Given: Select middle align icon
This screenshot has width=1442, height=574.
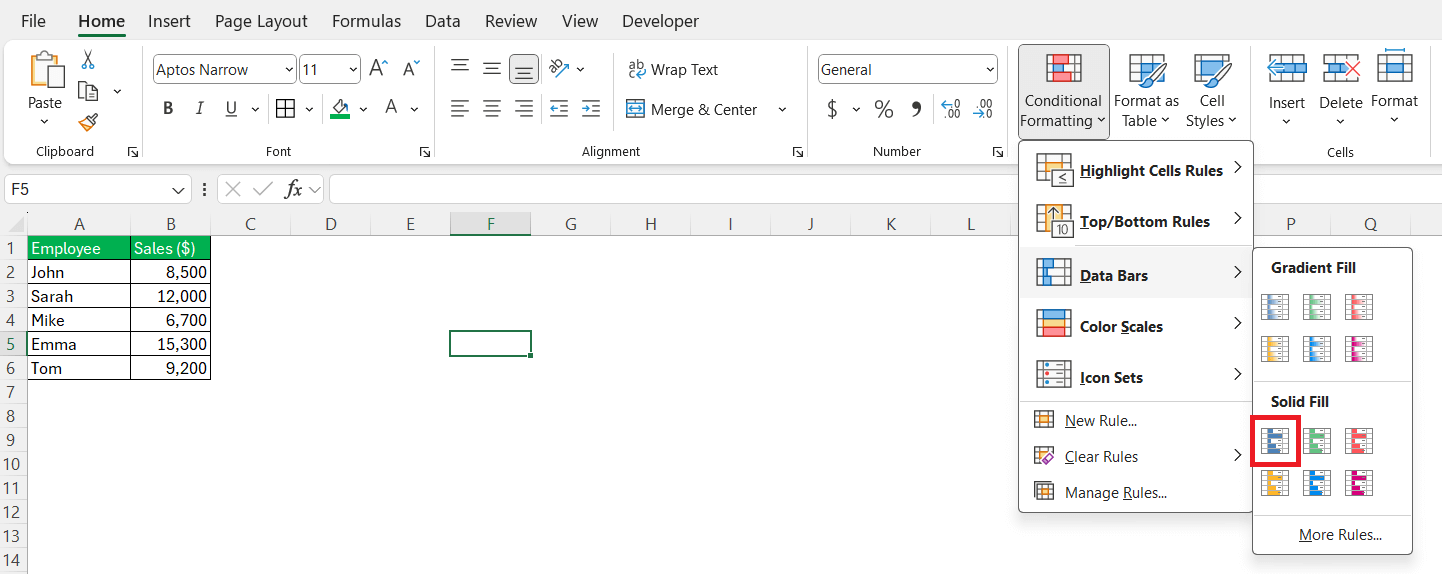Looking at the screenshot, I should (492, 68).
